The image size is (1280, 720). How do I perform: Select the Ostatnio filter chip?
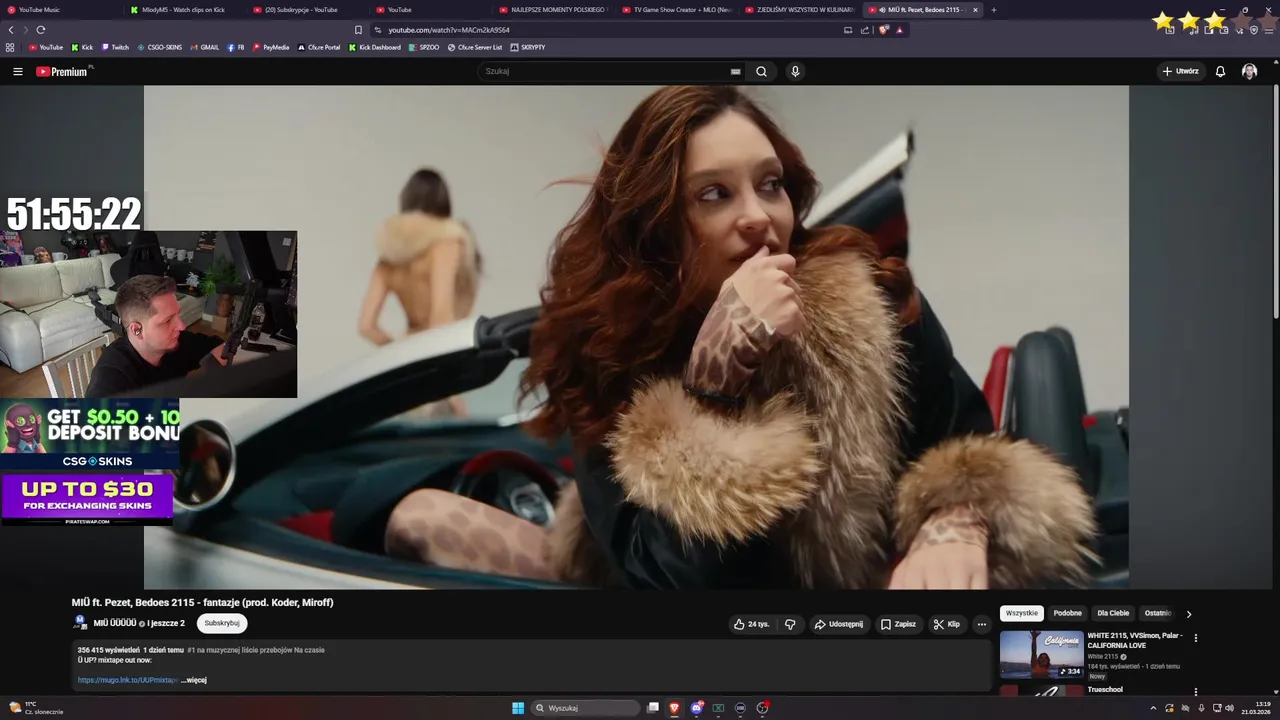click(x=1157, y=613)
